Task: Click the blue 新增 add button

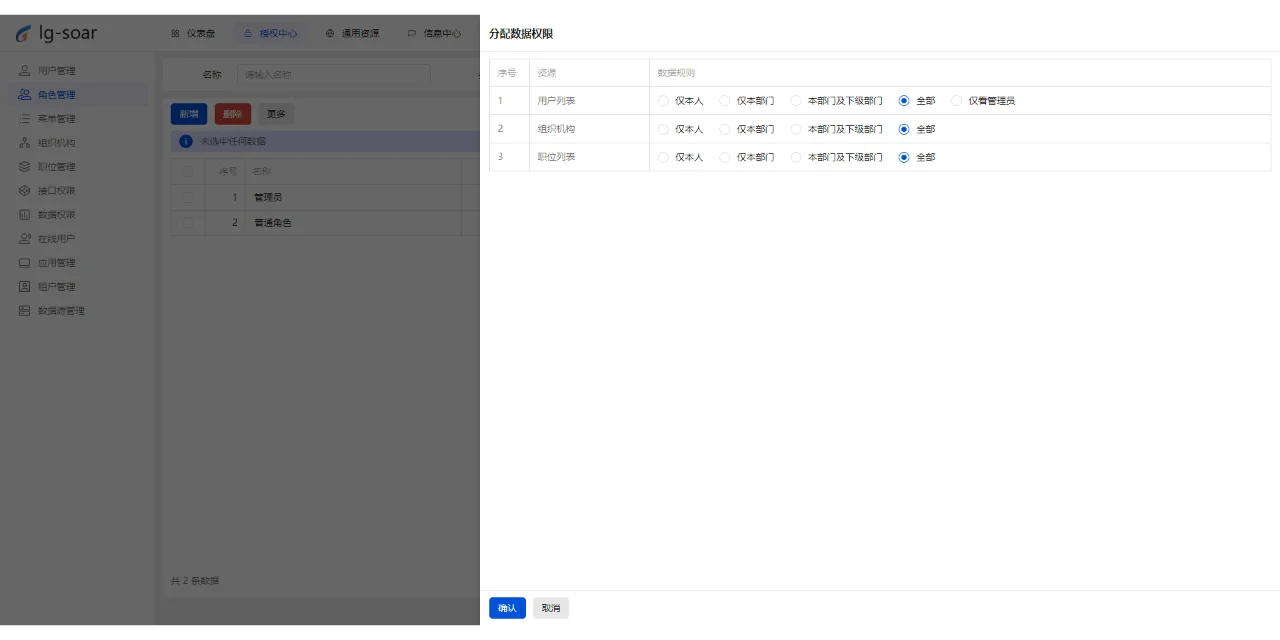Action: [x=189, y=114]
